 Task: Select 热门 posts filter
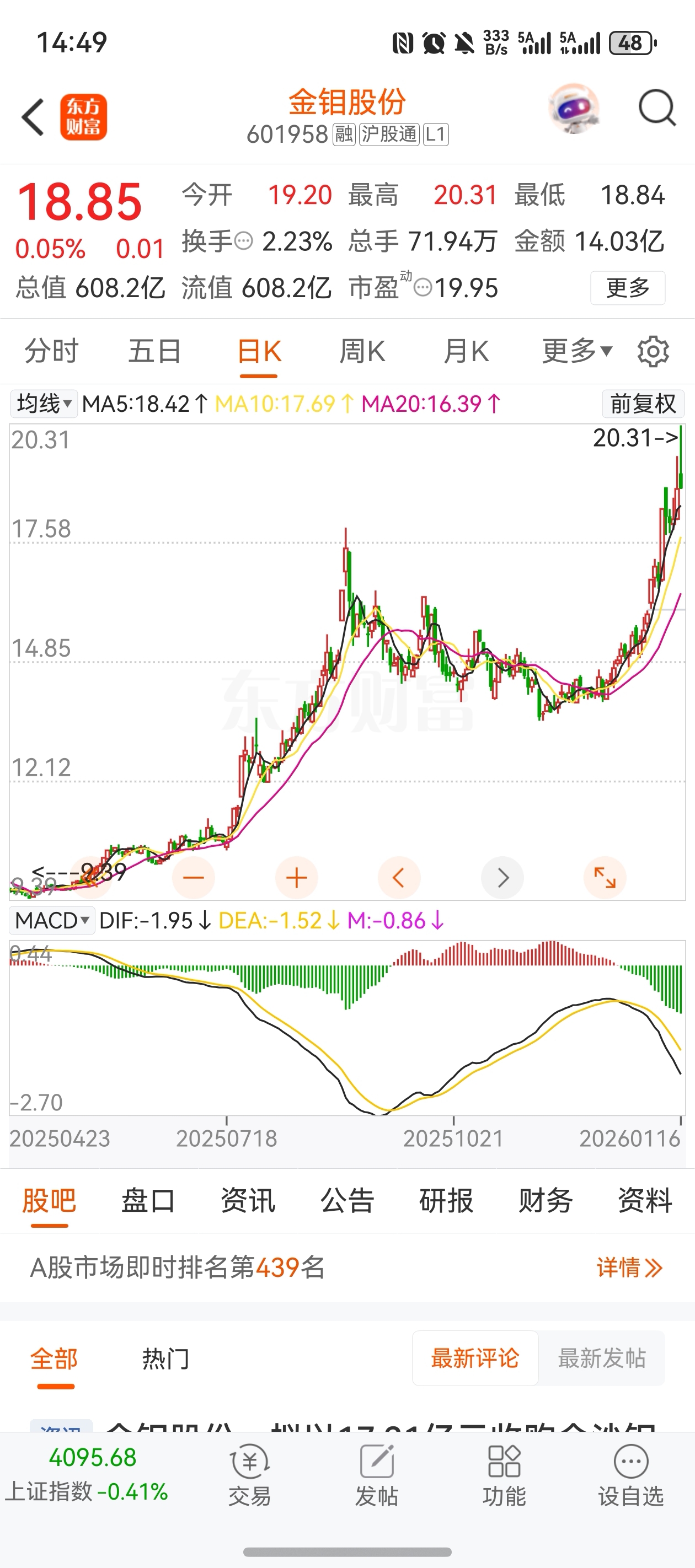165,1358
